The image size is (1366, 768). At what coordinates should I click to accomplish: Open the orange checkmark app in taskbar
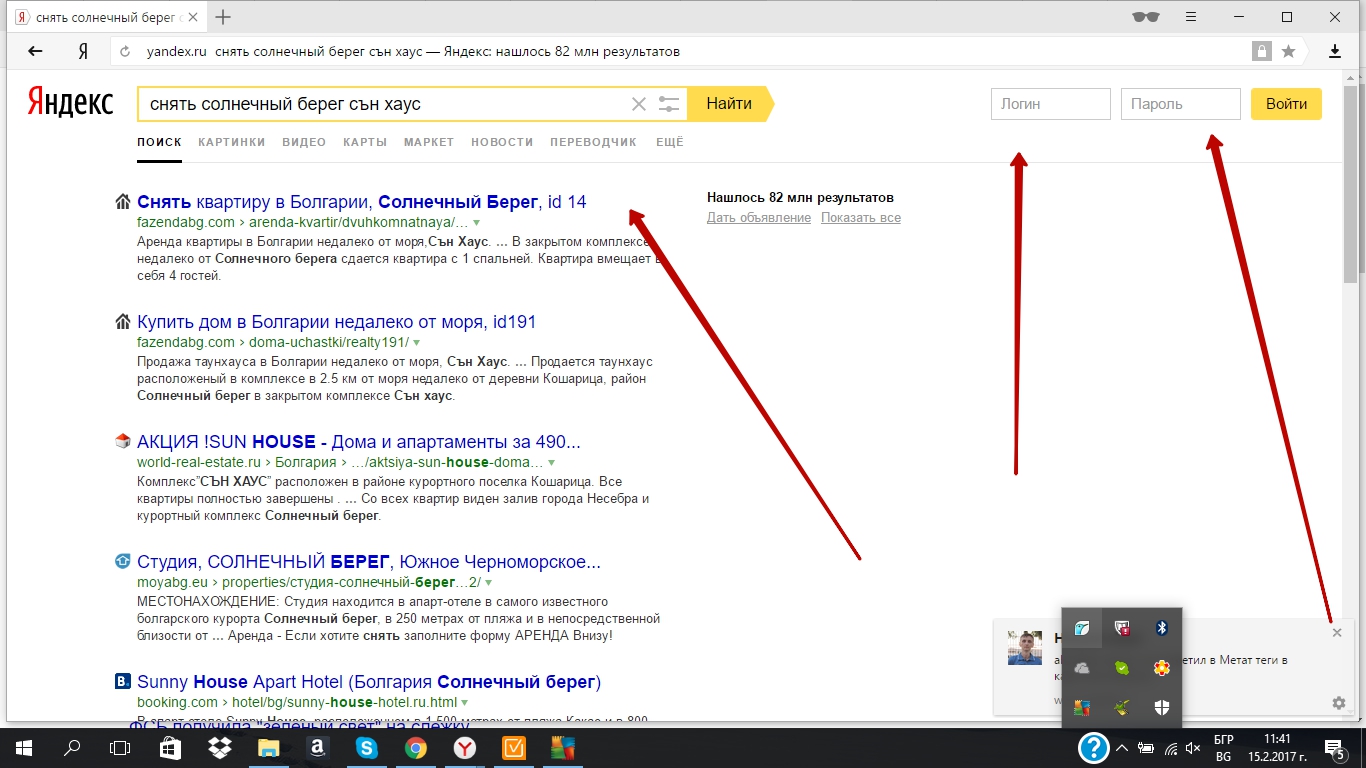coord(514,747)
